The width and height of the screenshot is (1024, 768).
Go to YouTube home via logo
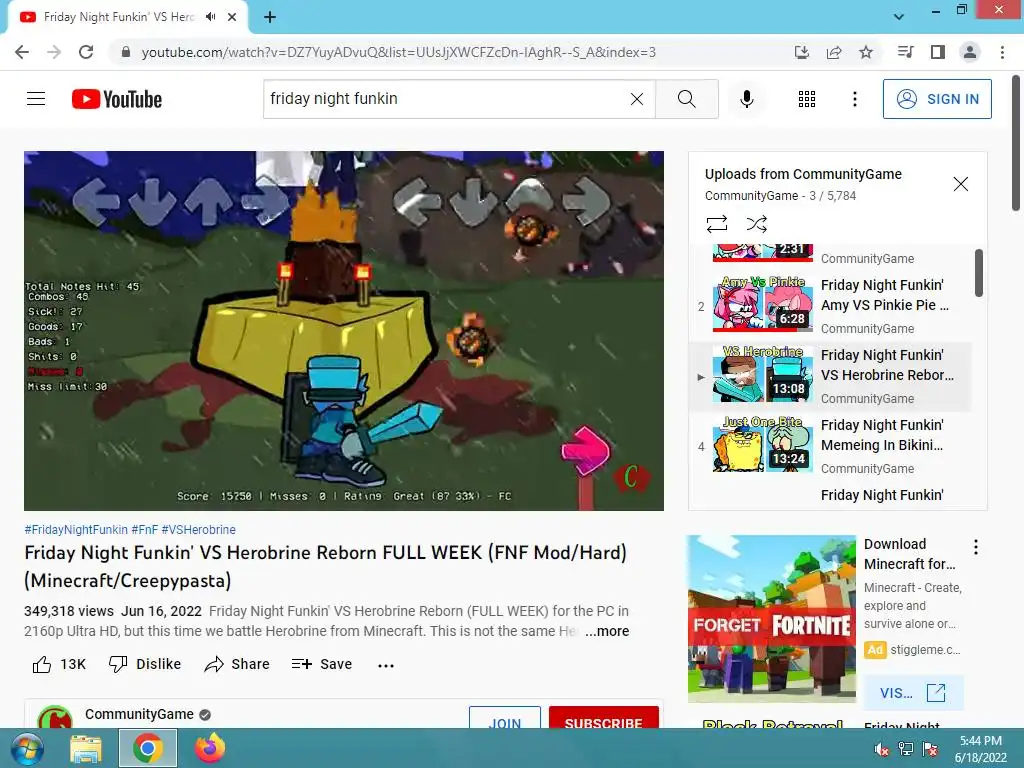117,99
